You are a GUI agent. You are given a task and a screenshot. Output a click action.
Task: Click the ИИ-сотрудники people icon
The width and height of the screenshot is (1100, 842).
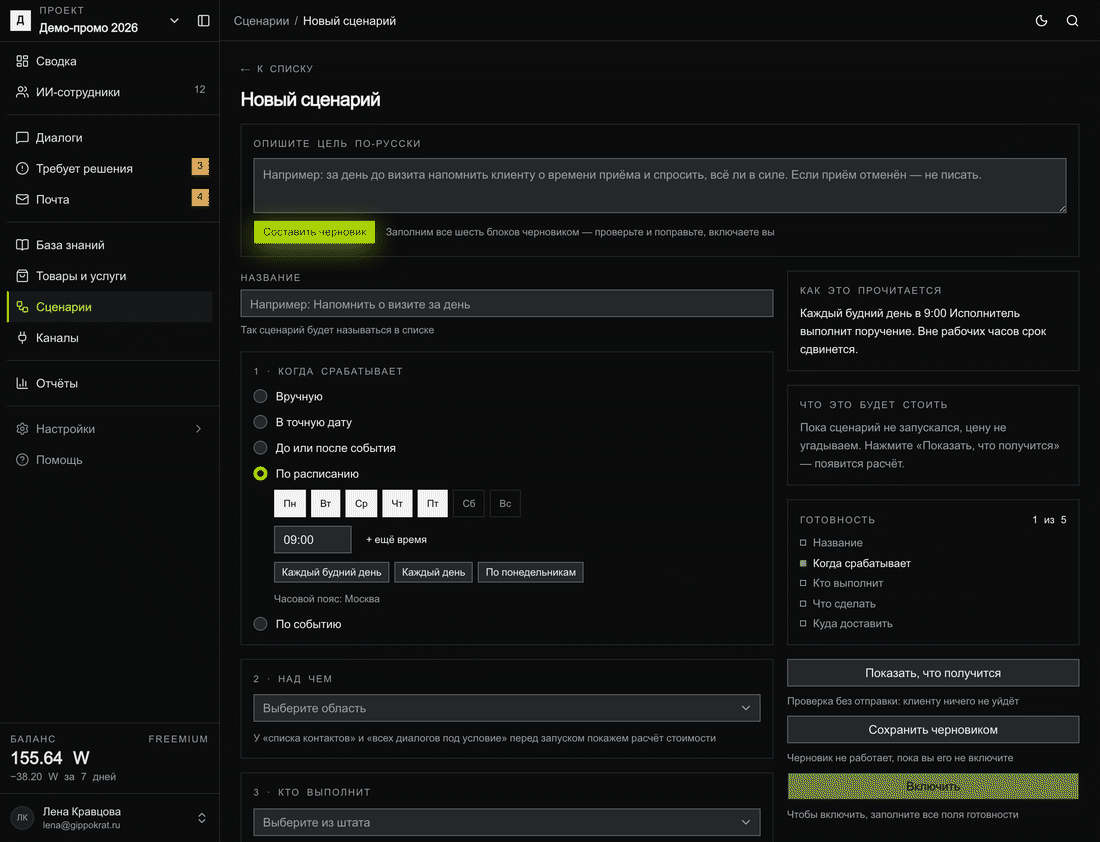[x=22, y=92]
